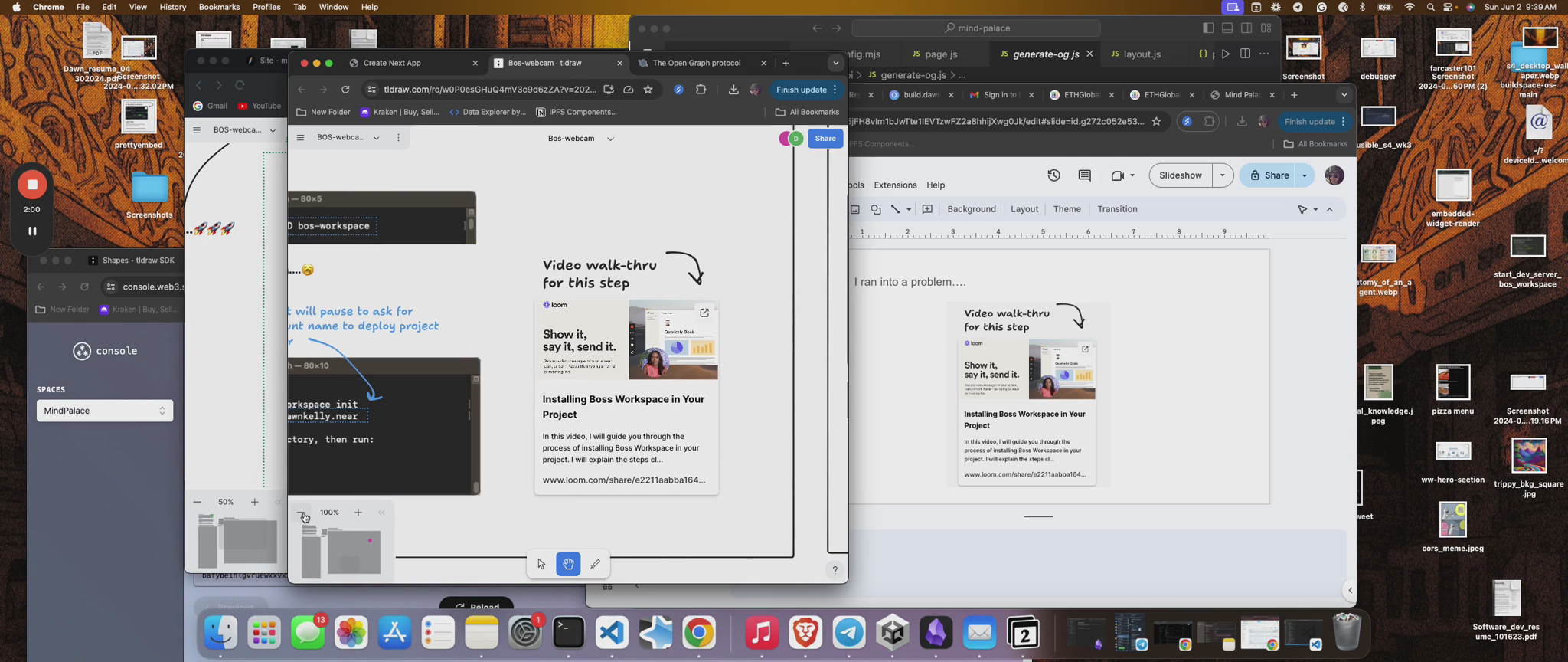This screenshot has width=1568, height=662.
Task: Expand the tab search dropdown in tldraw window
Action: point(835,63)
